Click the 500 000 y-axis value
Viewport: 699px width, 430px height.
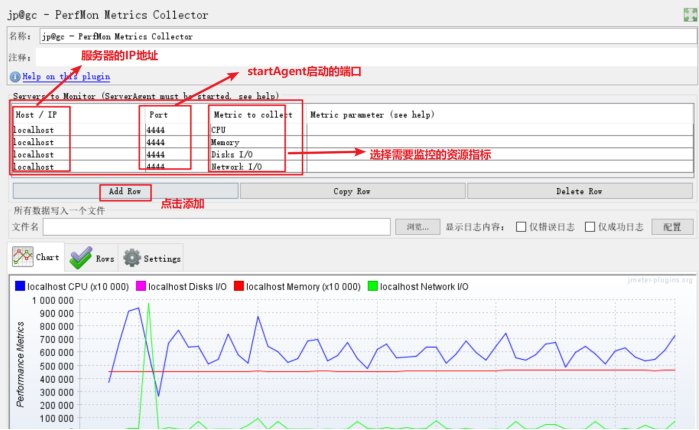tap(56, 366)
